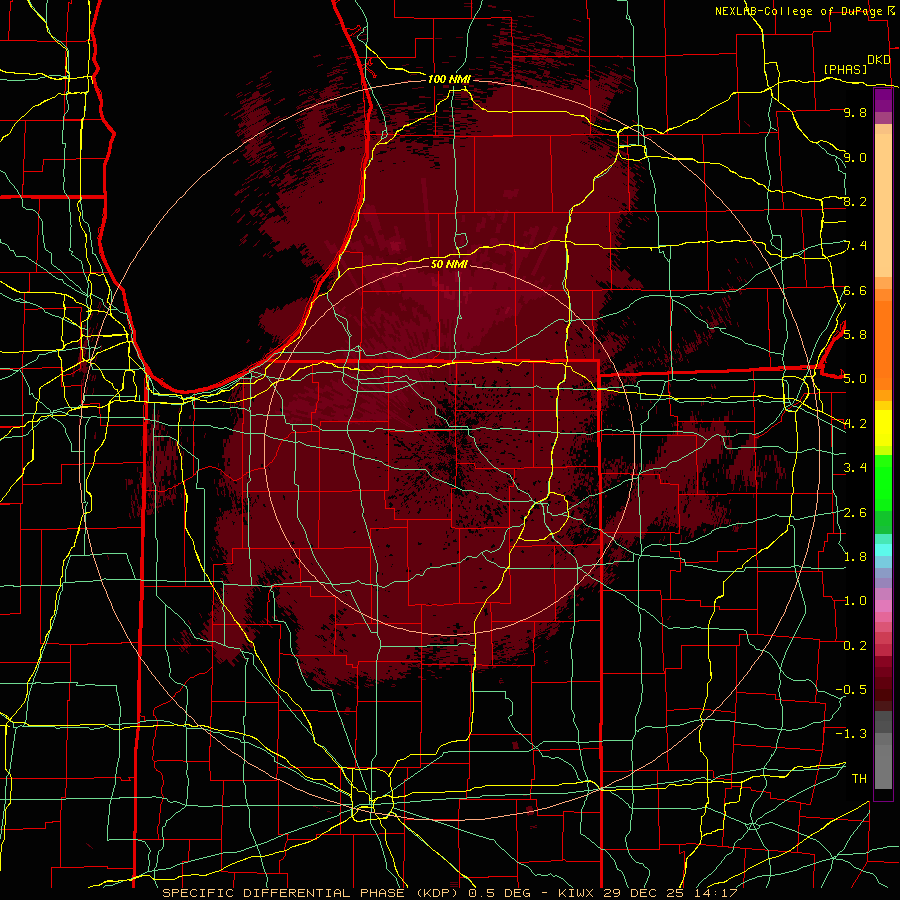The width and height of the screenshot is (900, 900).
Task: Click the 1.8 value on the color scale
Action: coord(855,557)
